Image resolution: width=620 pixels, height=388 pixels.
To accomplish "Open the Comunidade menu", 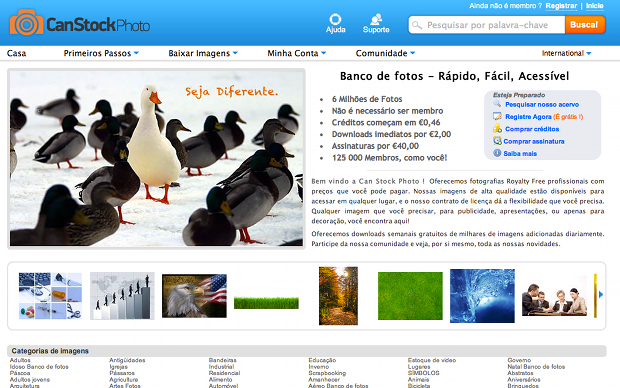I will (x=385, y=53).
